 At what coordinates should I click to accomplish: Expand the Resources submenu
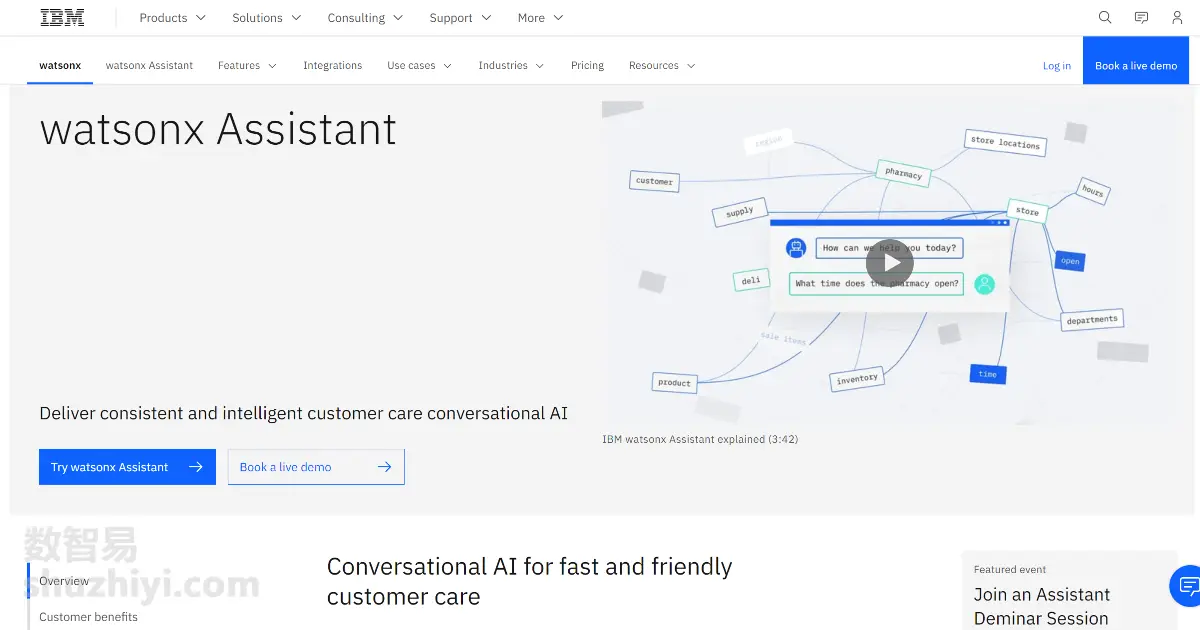tap(662, 65)
